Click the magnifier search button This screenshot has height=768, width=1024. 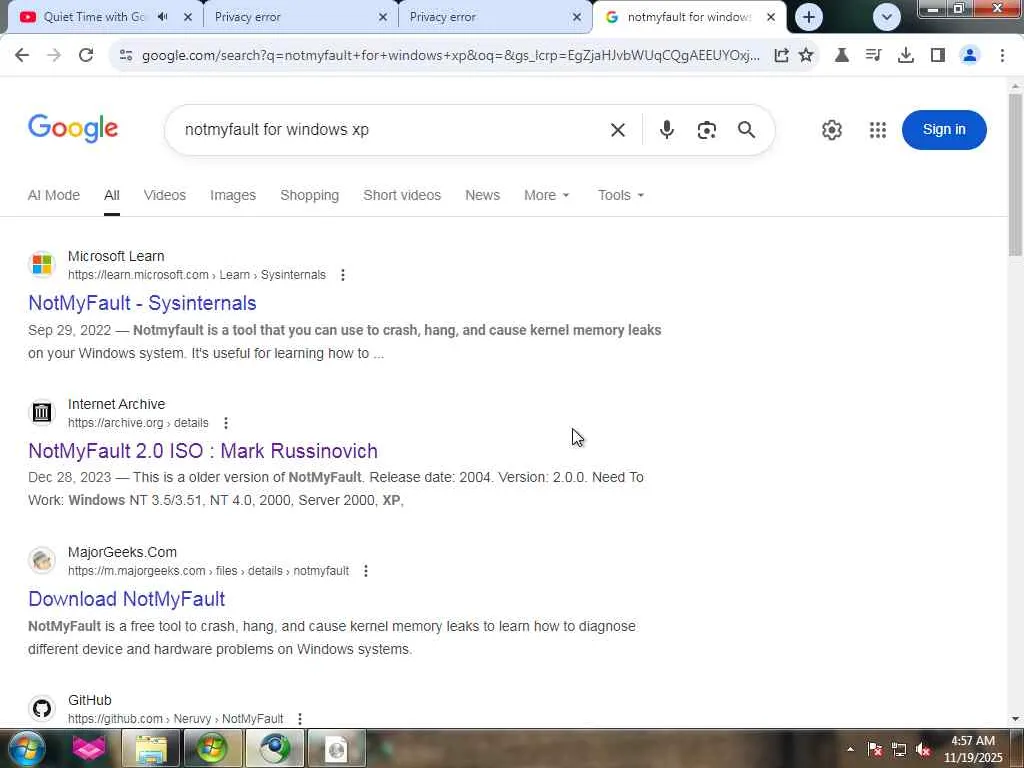coord(746,130)
